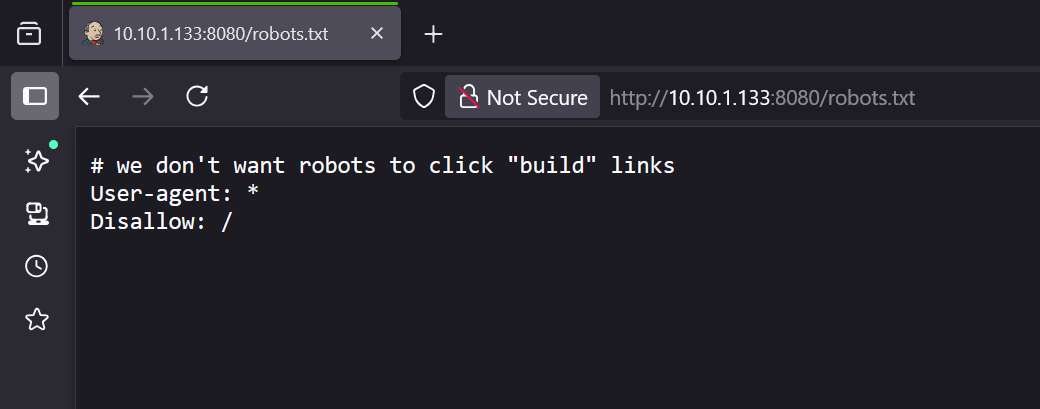
Task: Show synced tabs from the sidebar
Action: (x=37, y=213)
